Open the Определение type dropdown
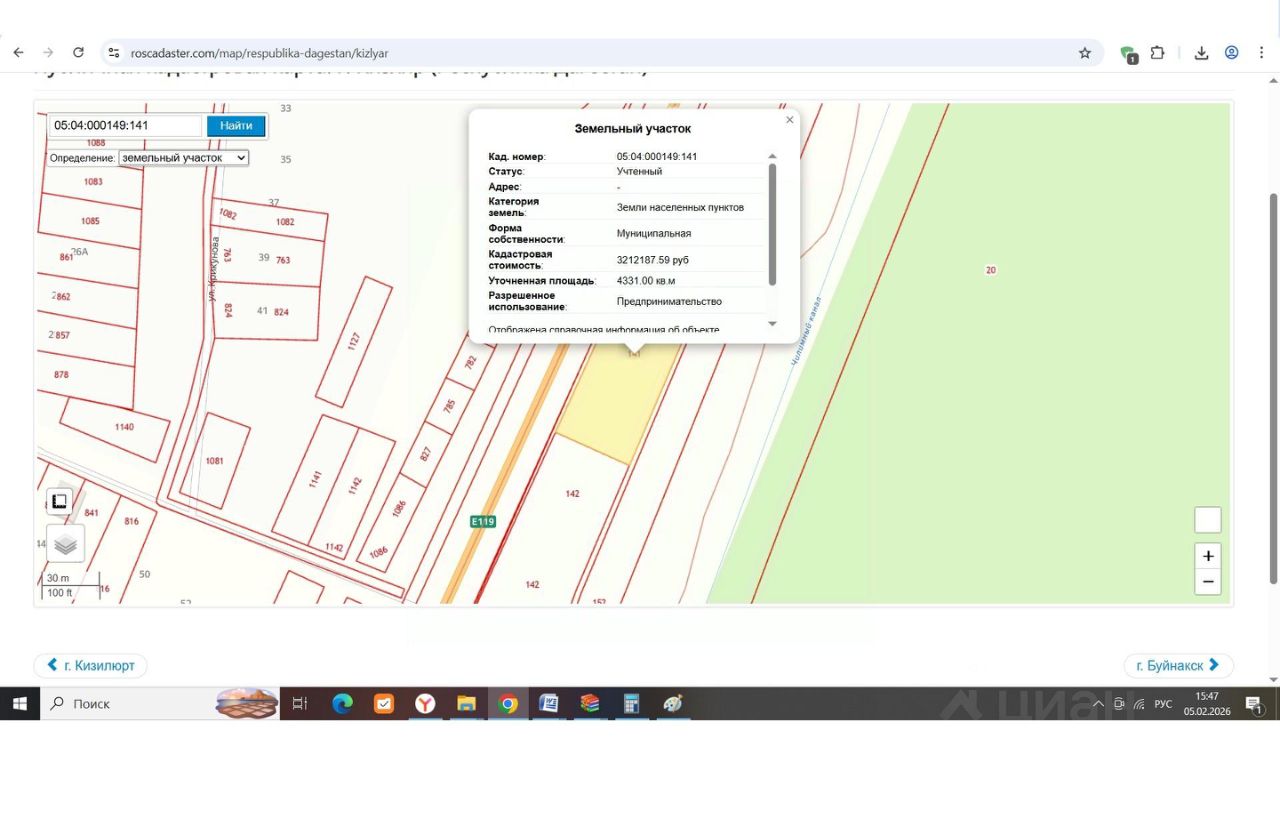 (183, 158)
